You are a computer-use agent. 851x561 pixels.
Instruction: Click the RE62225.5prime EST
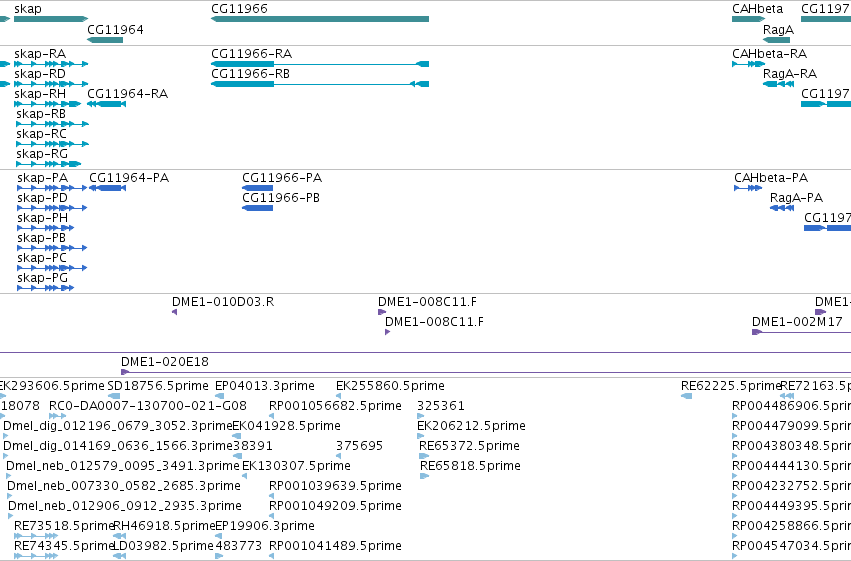[x=687, y=396]
